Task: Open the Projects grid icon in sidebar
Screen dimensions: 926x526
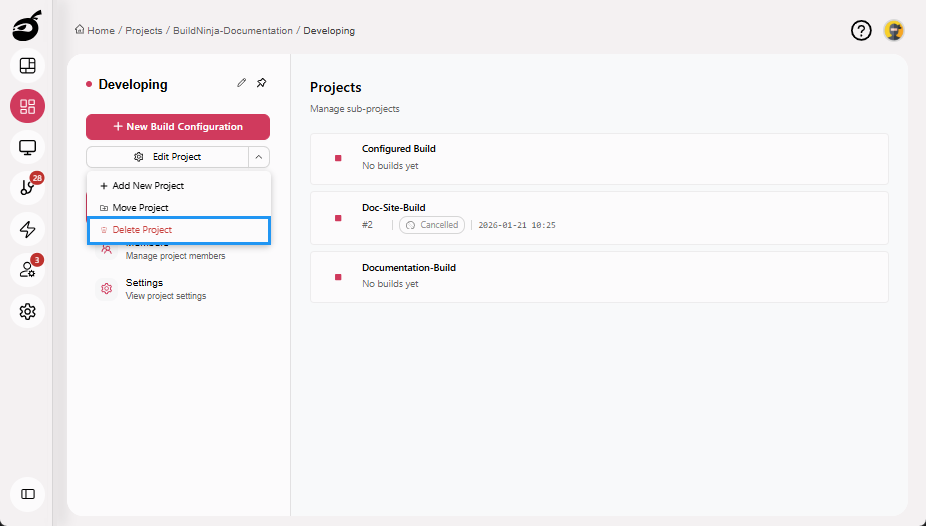Action: (27, 106)
